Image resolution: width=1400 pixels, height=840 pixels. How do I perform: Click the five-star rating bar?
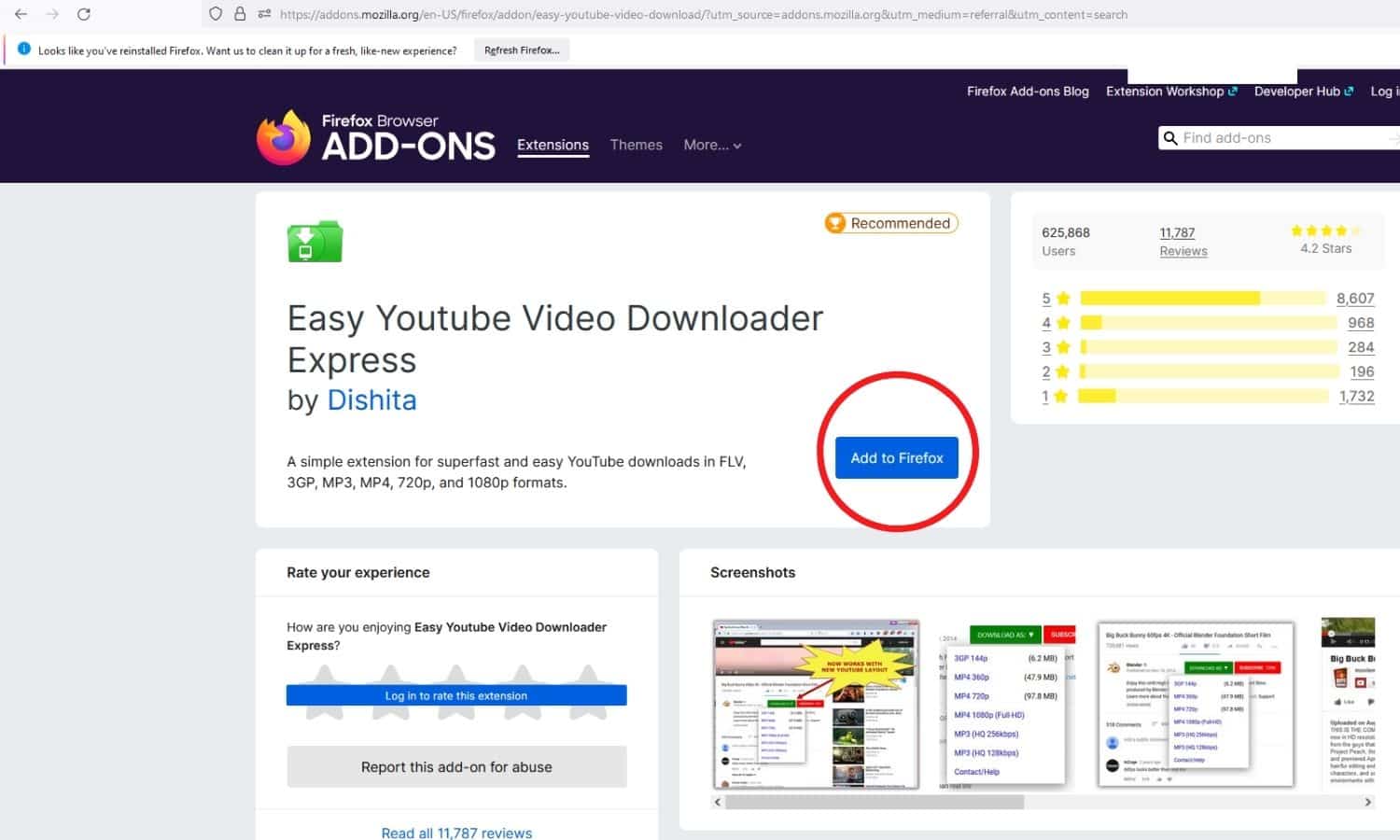(x=1203, y=299)
